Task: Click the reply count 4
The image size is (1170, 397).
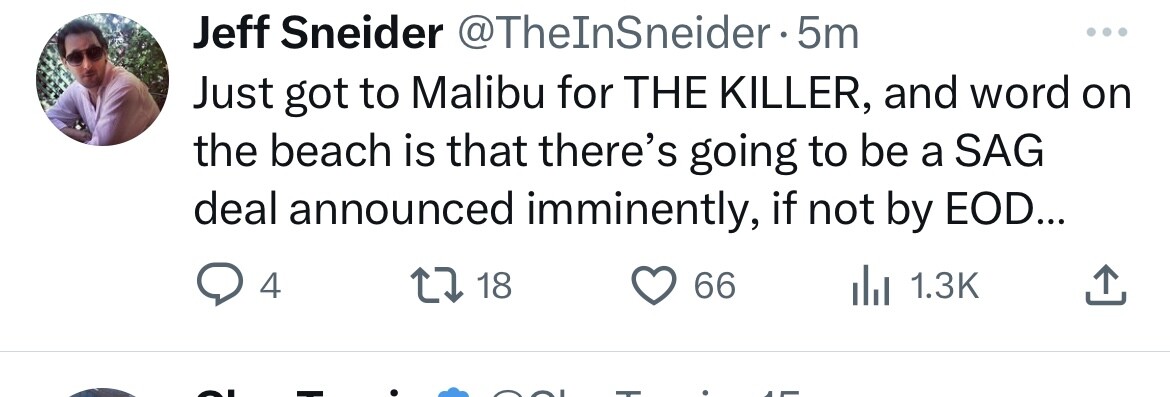Action: (270, 287)
